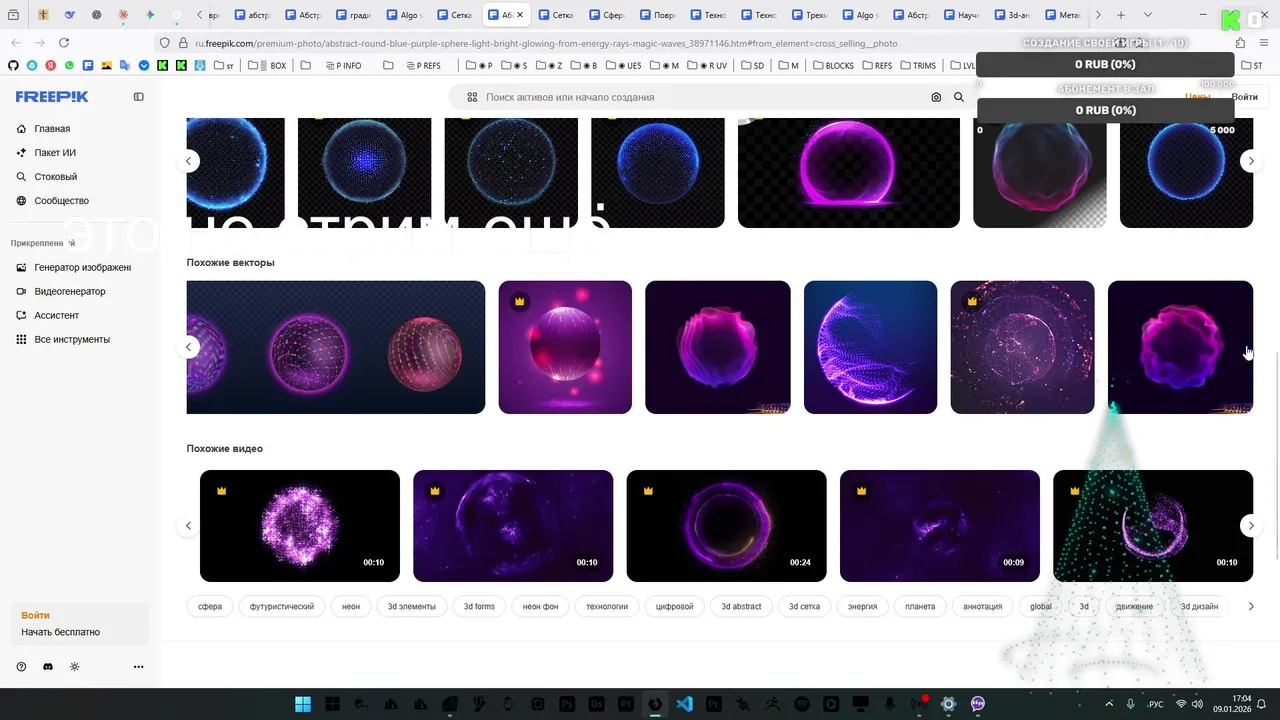
Task: Go to the previous page of similar vectors
Action: coord(188,347)
